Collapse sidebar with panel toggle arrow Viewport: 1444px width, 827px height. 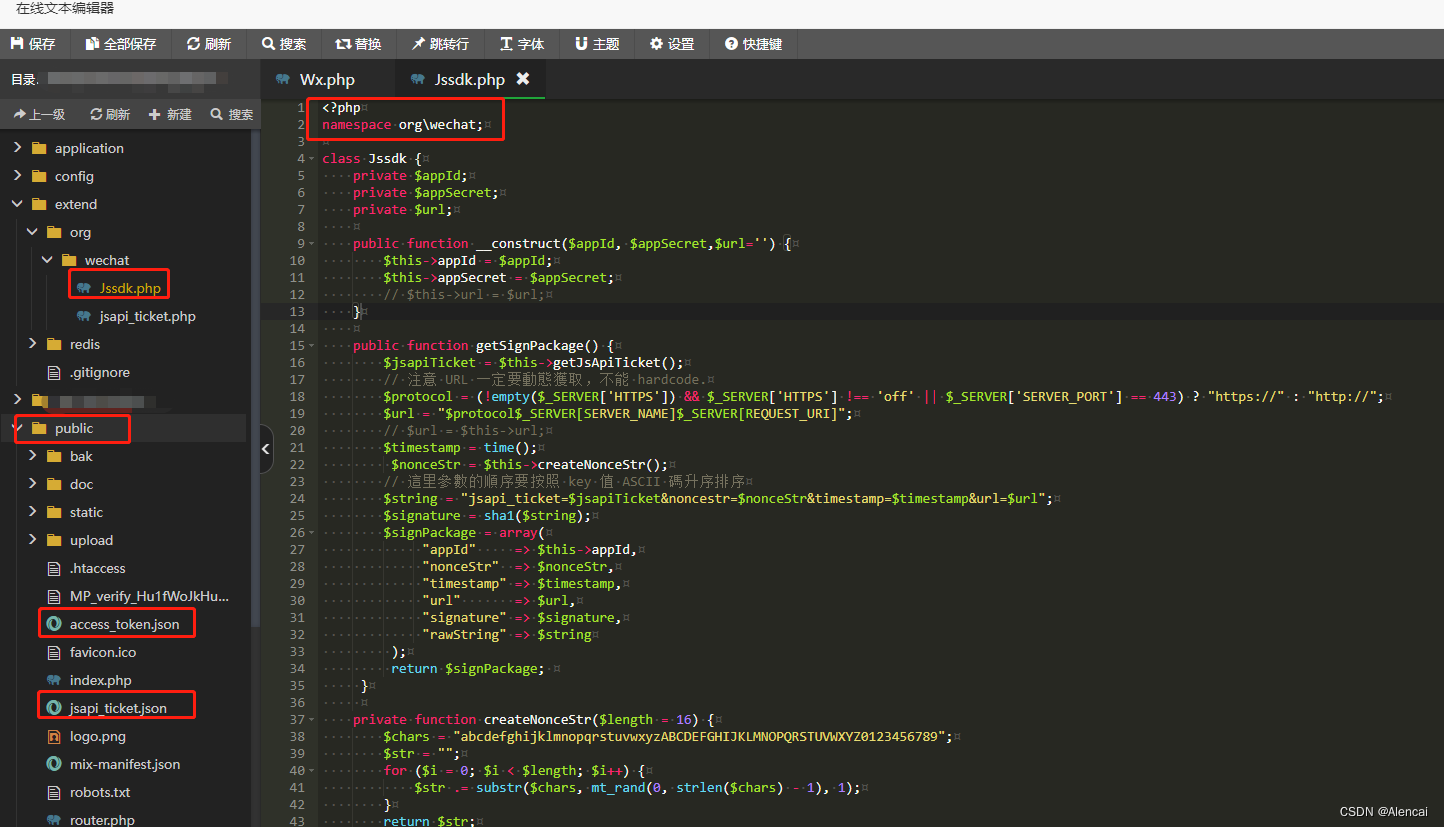(265, 450)
